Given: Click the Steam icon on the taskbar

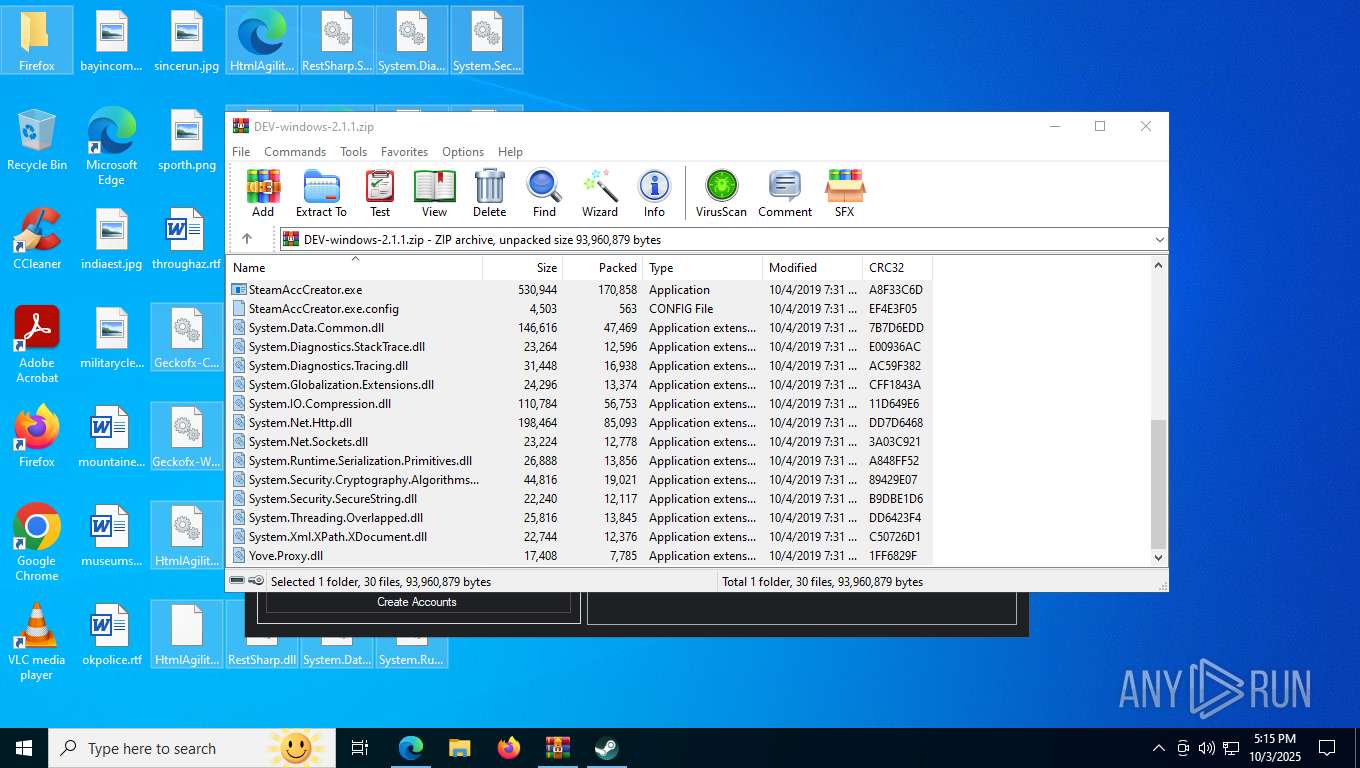Looking at the screenshot, I should [606, 748].
